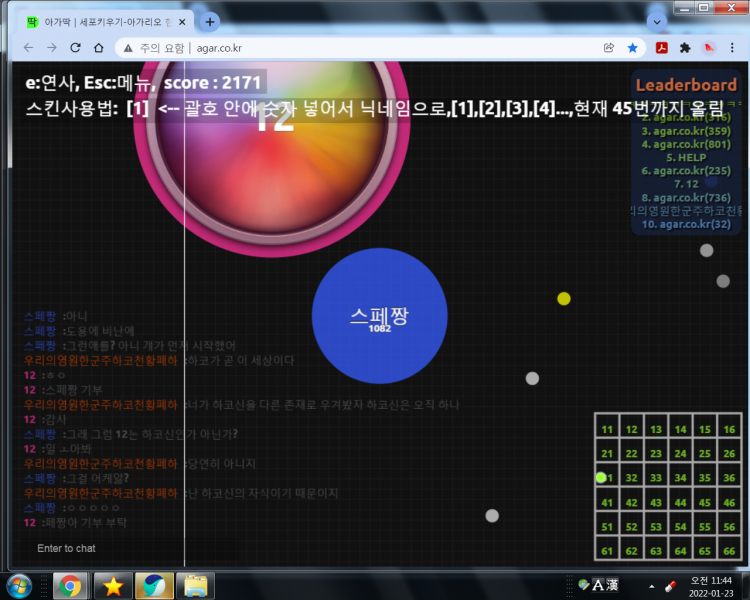
Task: Click leaderboard entry 6. agar.co.kr(235)
Action: point(686,171)
